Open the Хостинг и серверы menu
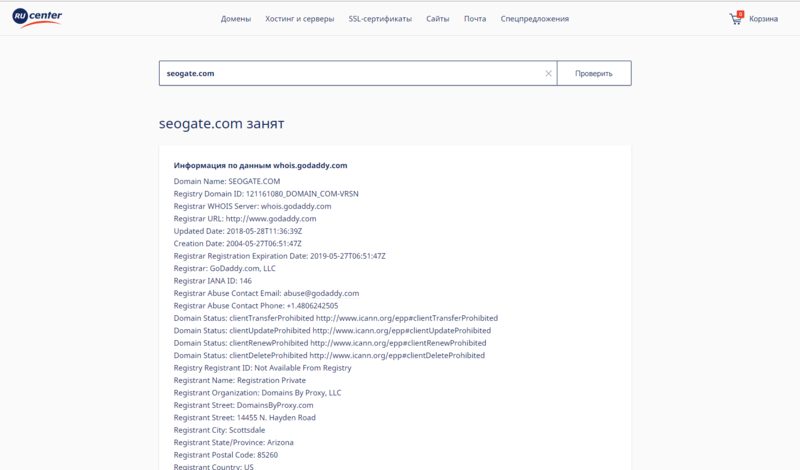Image resolution: width=800 pixels, height=470 pixels. pyautogui.click(x=301, y=19)
